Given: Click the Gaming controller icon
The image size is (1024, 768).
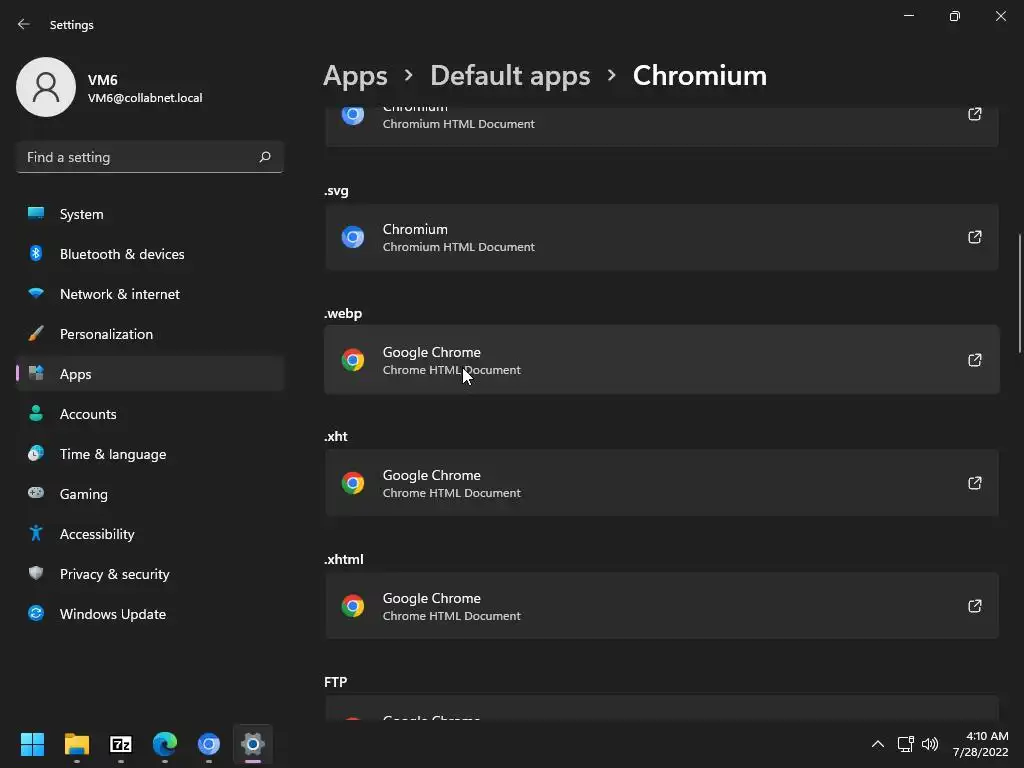Looking at the screenshot, I should pyautogui.click(x=36, y=492).
